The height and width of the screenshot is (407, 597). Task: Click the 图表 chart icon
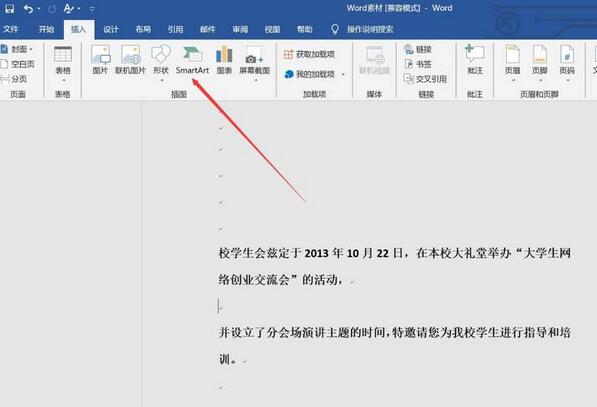(x=224, y=60)
